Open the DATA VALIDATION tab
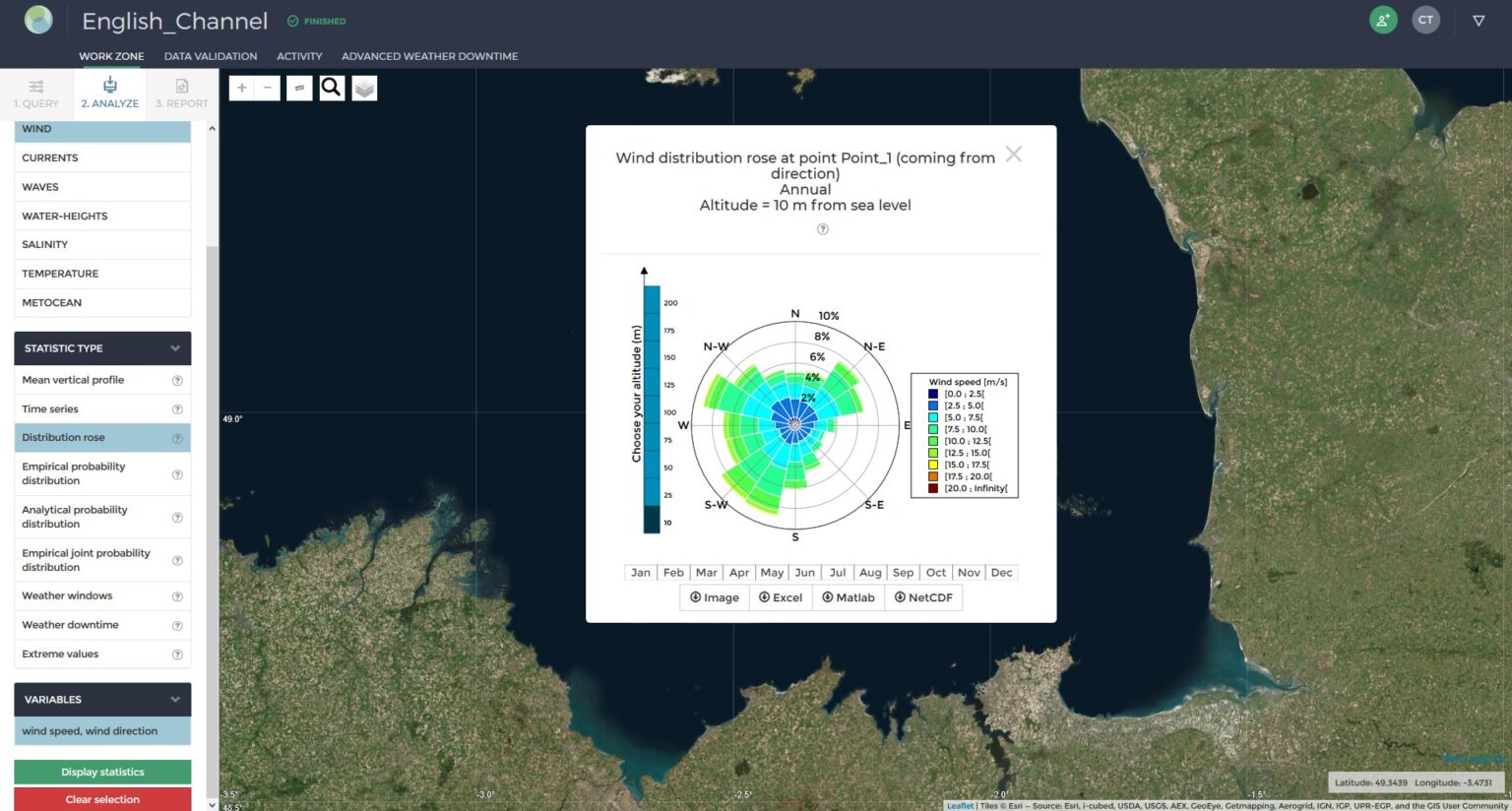 210,56
